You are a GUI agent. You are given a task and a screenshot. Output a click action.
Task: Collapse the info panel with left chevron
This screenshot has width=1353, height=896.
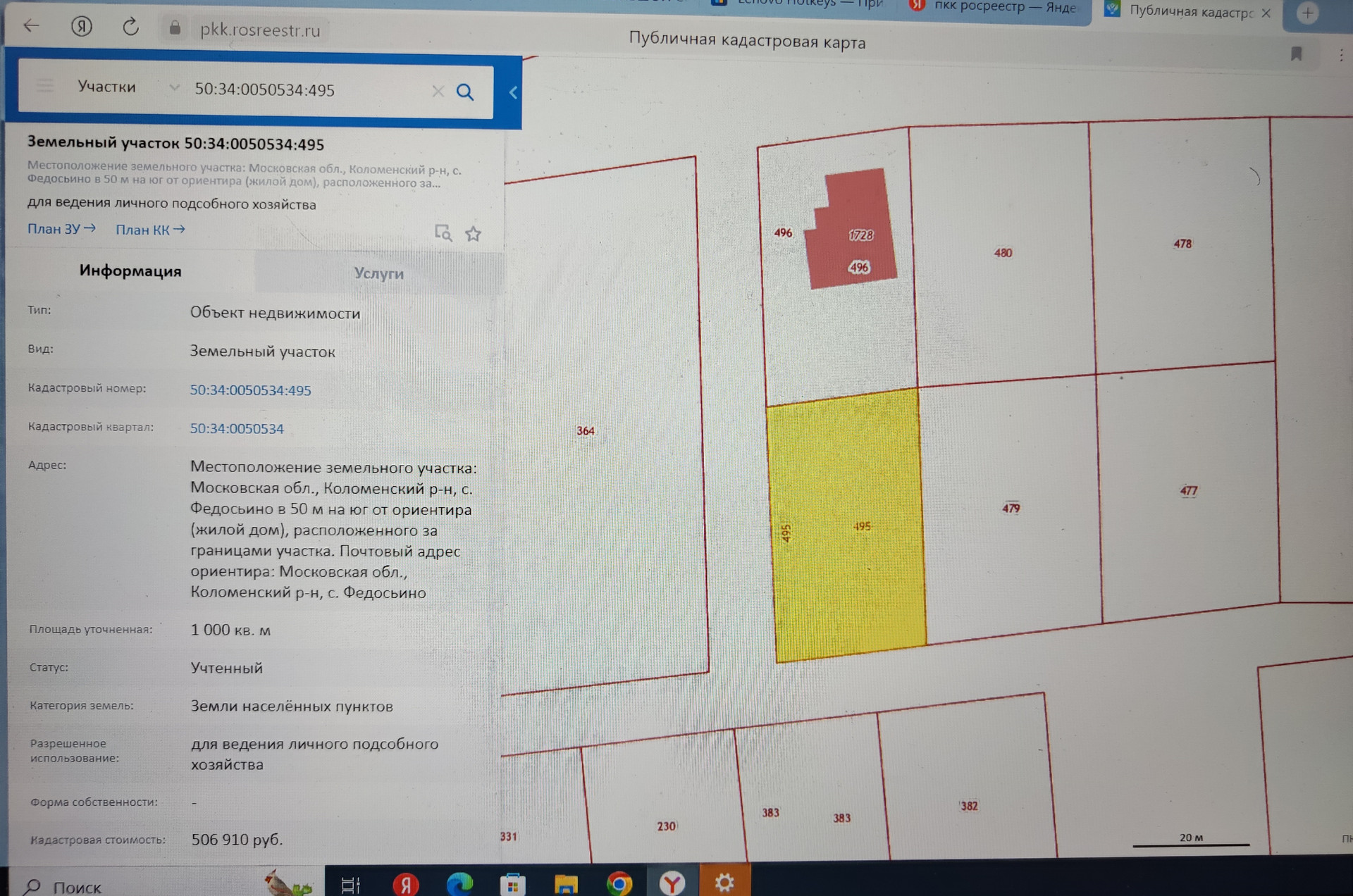tap(513, 92)
